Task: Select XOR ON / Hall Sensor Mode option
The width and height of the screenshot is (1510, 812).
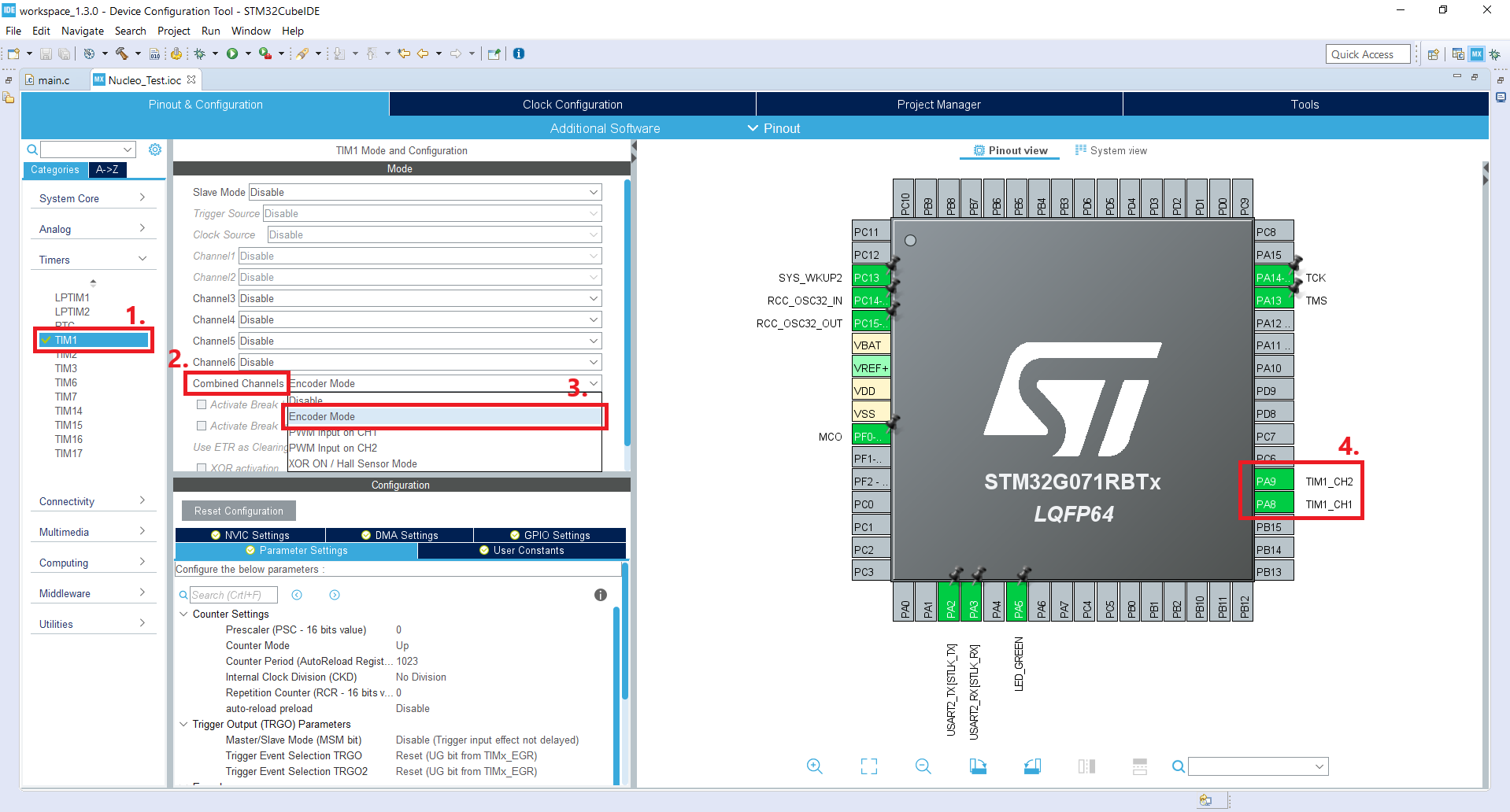Action: point(445,463)
